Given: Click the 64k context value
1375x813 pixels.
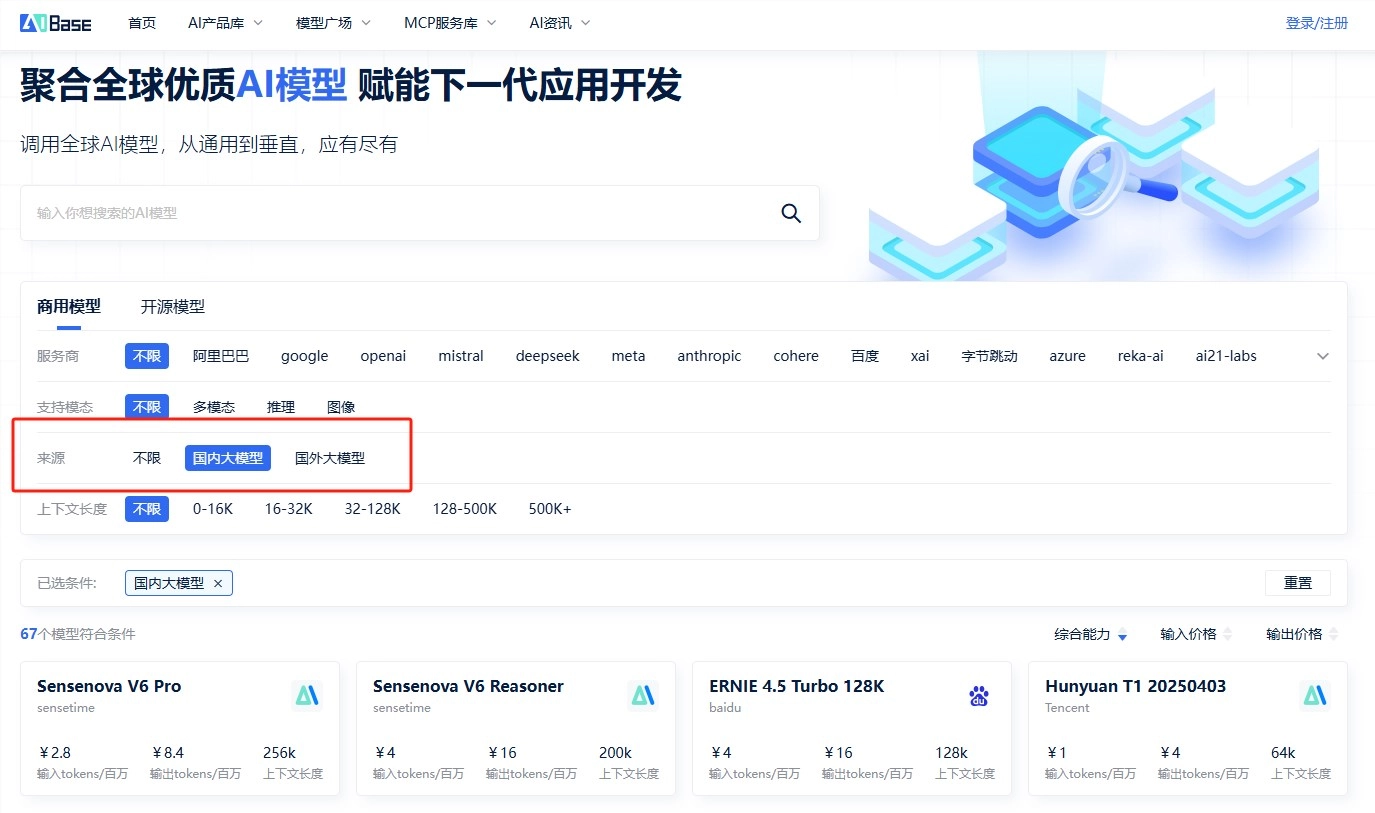Looking at the screenshot, I should click(x=1284, y=753).
